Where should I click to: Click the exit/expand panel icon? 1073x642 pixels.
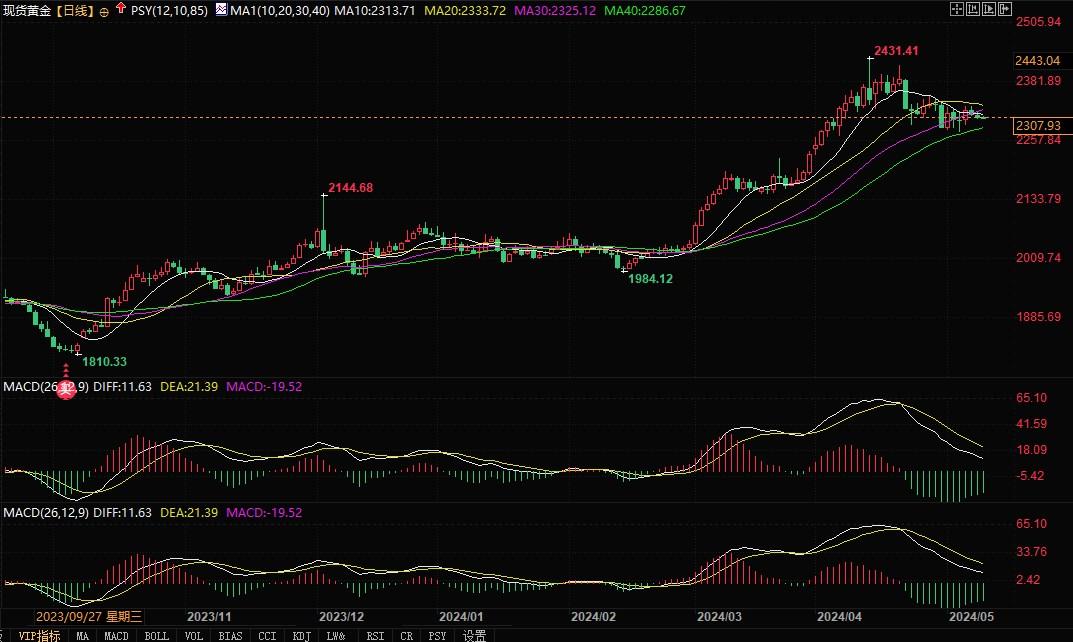coord(1007,9)
